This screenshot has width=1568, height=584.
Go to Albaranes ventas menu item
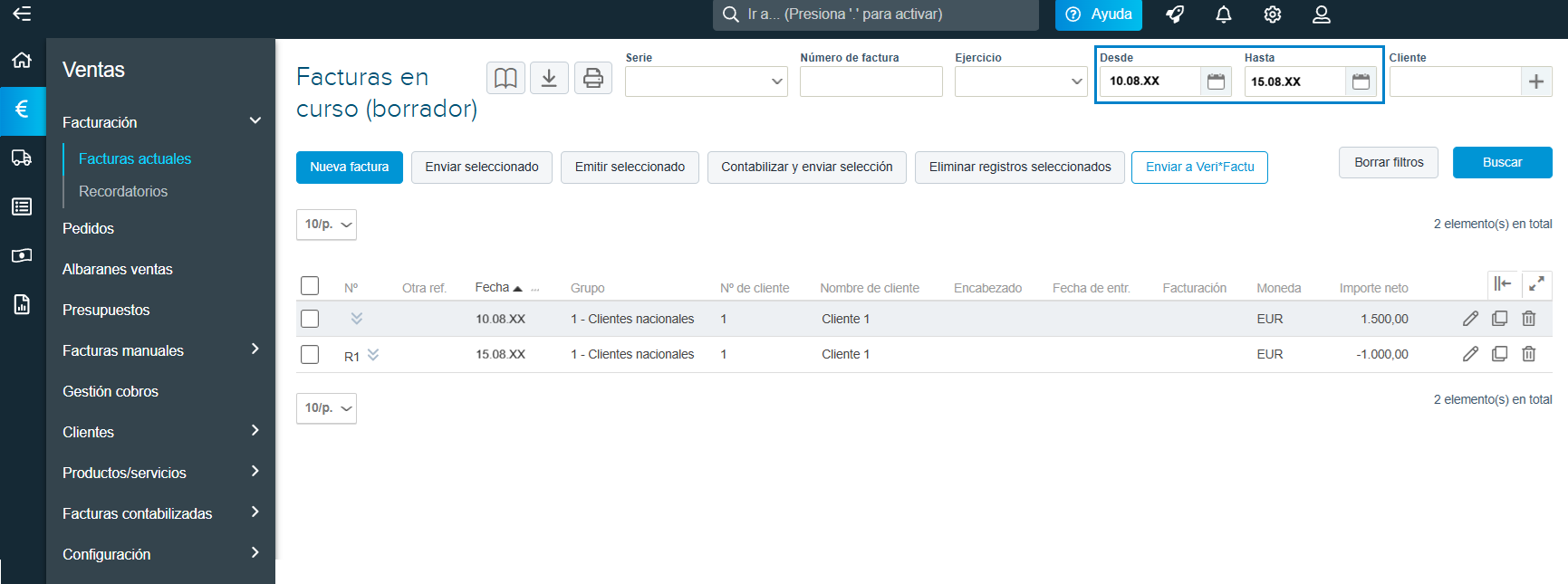[118, 269]
